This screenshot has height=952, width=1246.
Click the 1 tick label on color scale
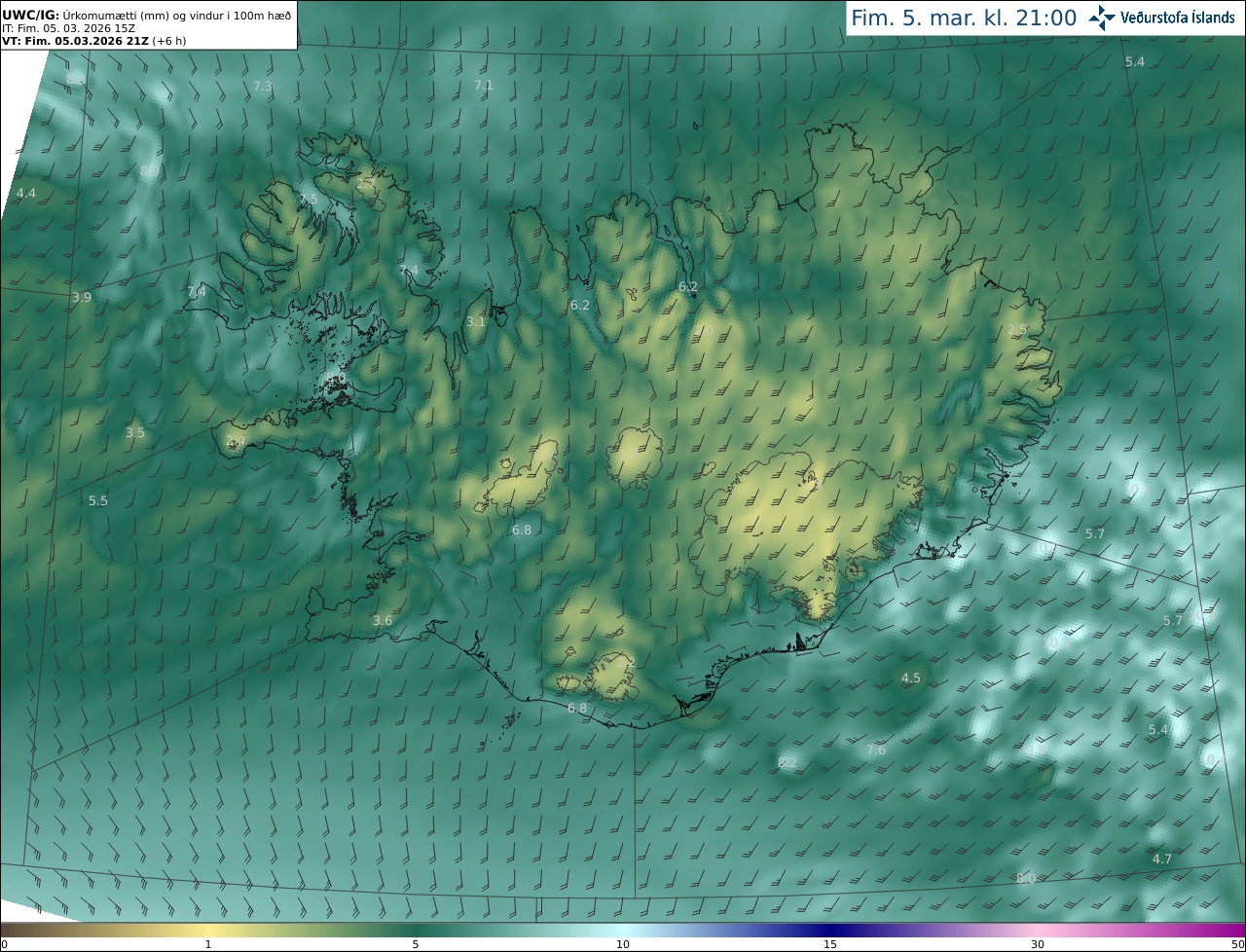point(207,944)
